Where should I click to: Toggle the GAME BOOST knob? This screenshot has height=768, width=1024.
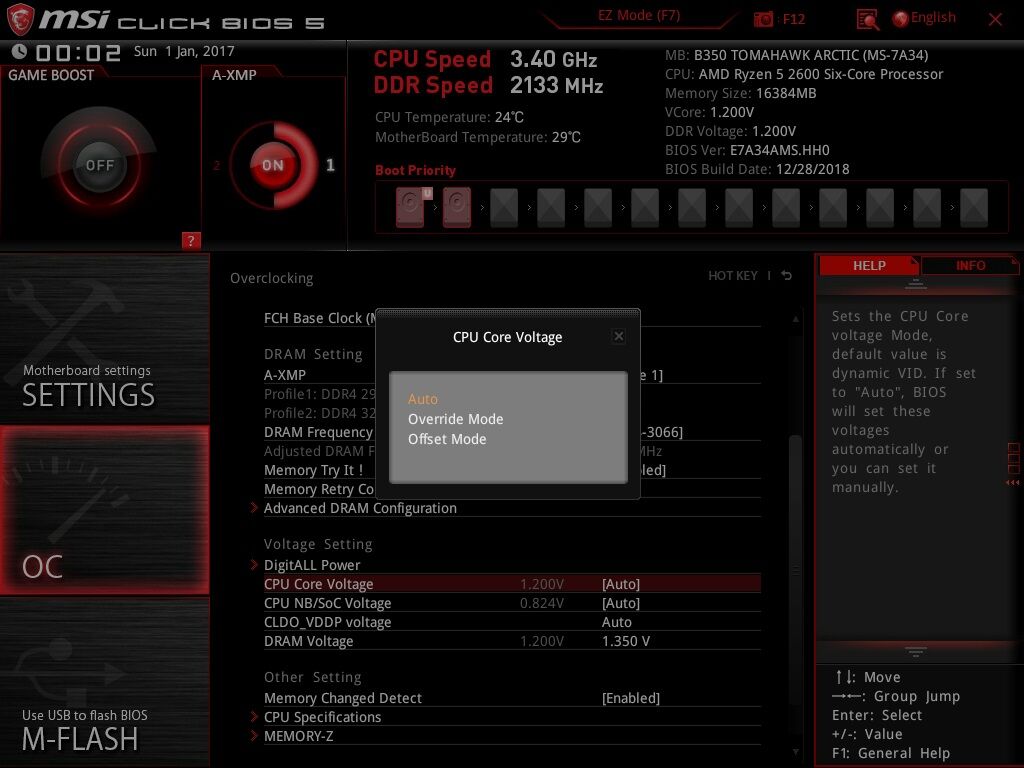click(99, 165)
